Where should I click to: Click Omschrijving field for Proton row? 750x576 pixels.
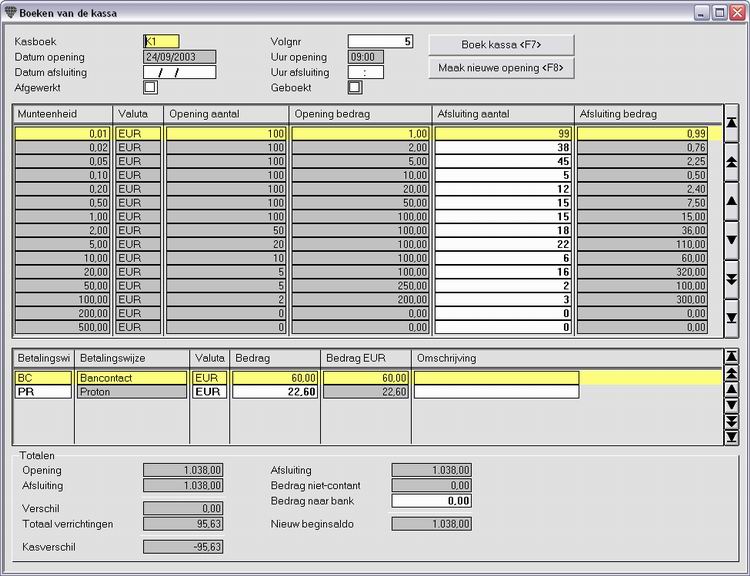point(496,392)
